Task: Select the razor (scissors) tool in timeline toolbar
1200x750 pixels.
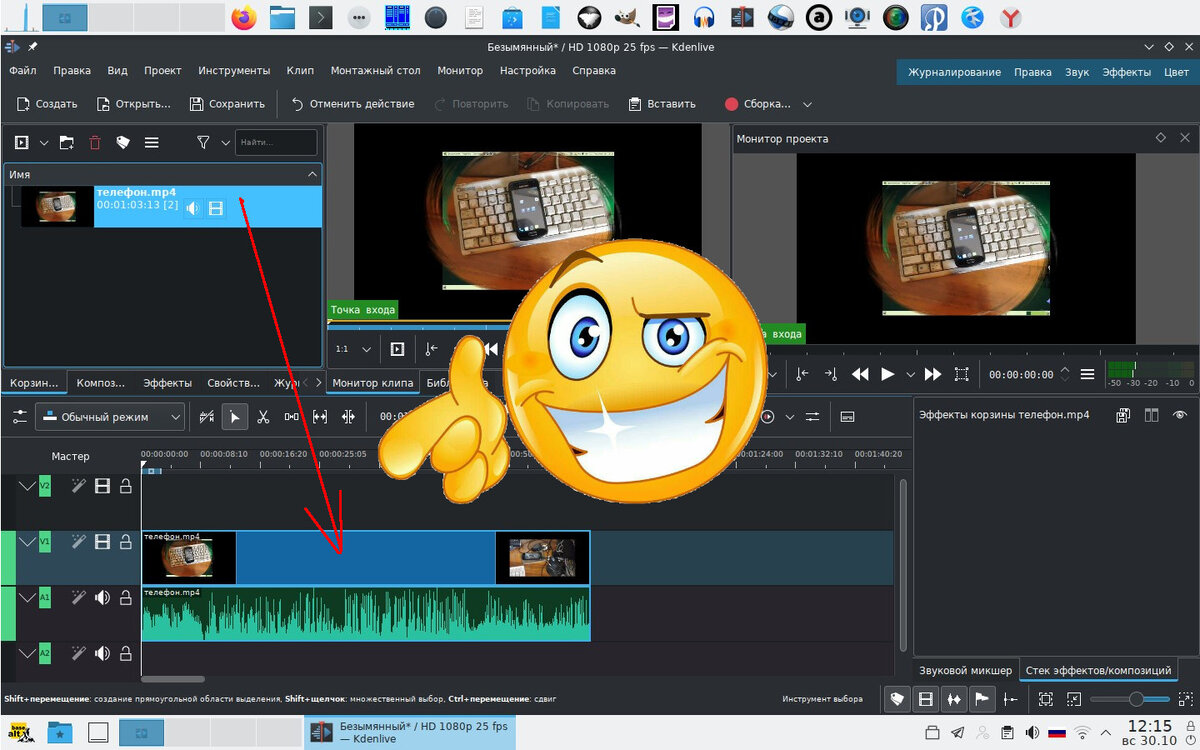Action: pos(263,417)
